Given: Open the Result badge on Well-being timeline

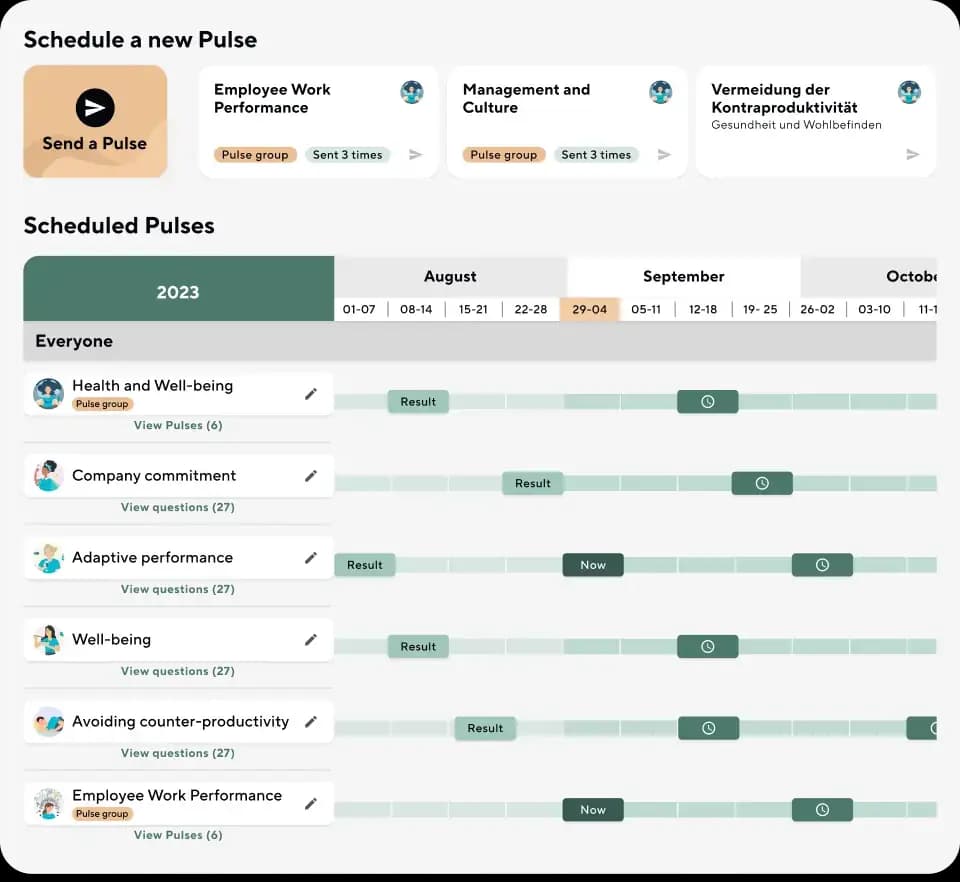Looking at the screenshot, I should pyautogui.click(x=417, y=646).
